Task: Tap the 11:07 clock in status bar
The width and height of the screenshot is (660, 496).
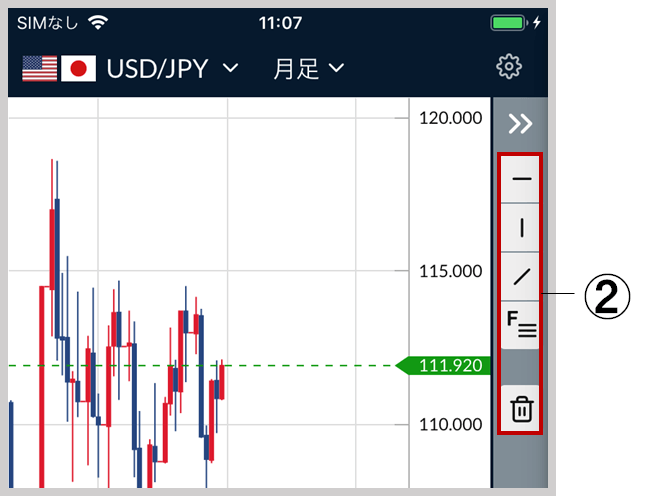Action: point(280,23)
